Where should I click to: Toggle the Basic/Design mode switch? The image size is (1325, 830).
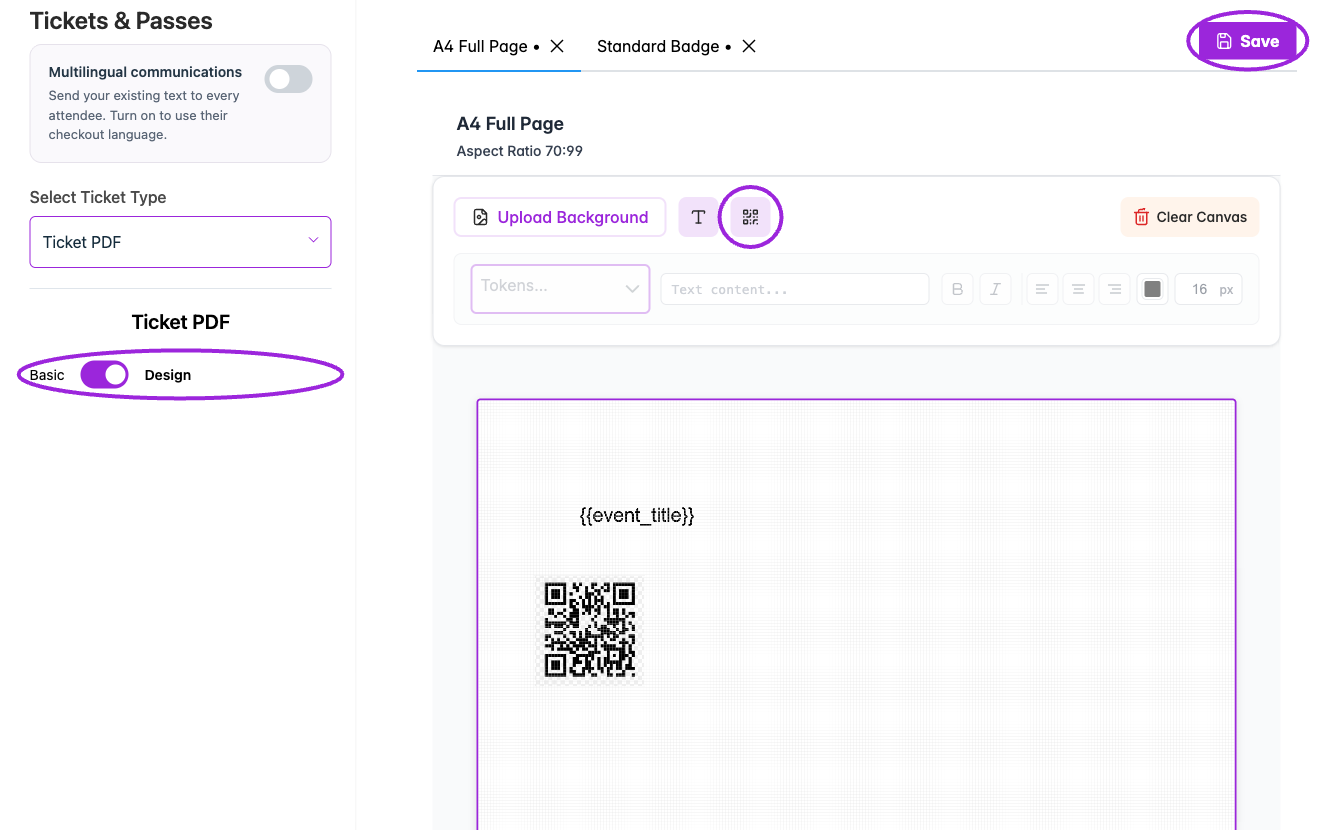(104, 375)
